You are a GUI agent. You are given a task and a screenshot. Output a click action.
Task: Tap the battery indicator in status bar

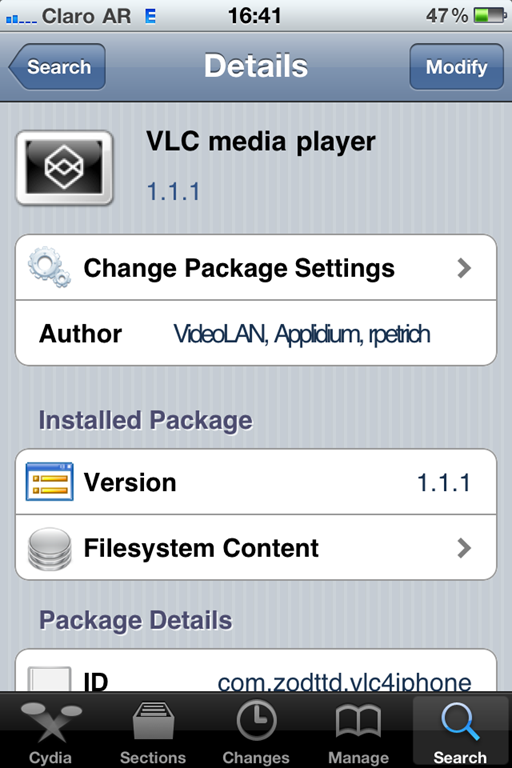point(489,16)
